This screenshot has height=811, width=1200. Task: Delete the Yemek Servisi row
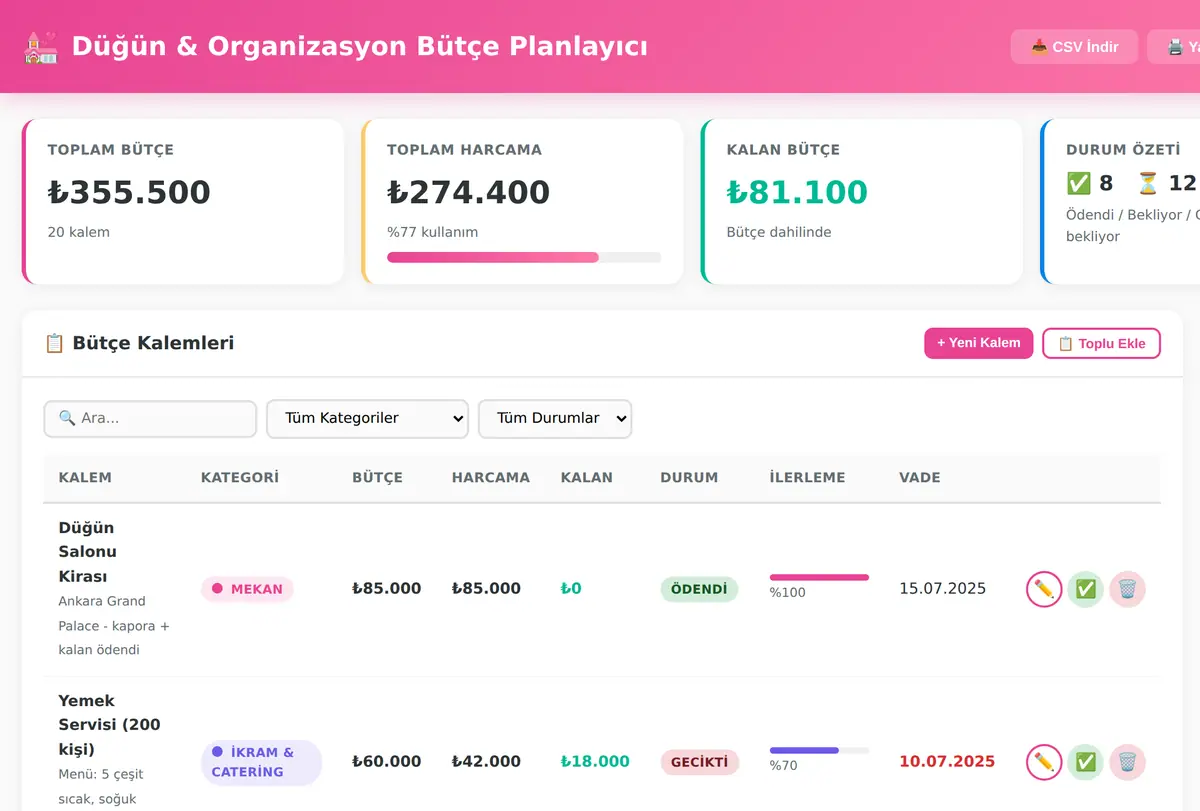[1127, 762]
